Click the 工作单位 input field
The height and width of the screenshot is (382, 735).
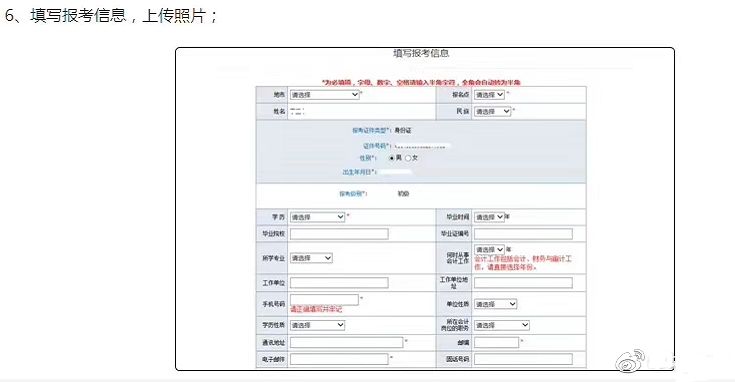point(339,283)
